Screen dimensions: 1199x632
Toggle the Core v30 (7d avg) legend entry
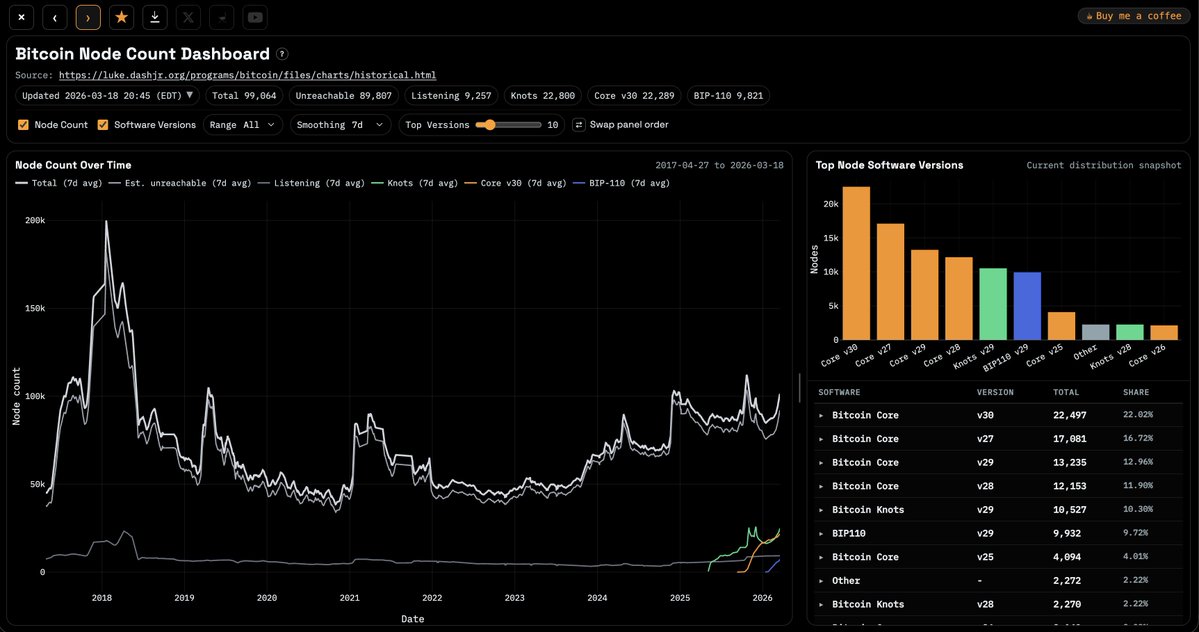click(515, 183)
